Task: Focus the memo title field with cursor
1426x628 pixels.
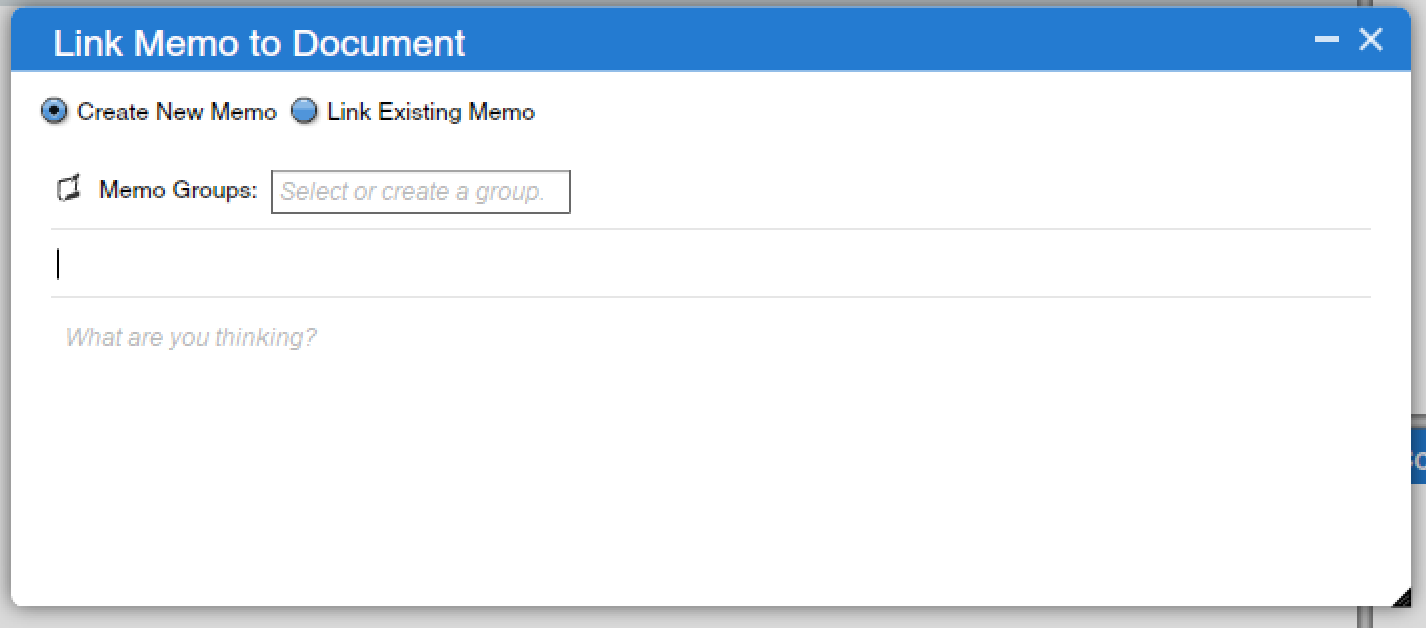Action: point(711,264)
